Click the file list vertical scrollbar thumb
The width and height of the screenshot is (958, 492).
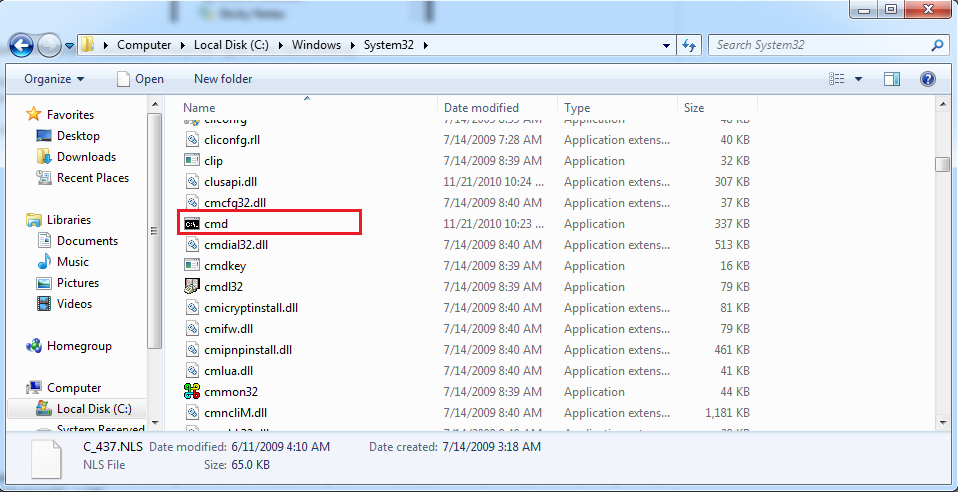(942, 165)
